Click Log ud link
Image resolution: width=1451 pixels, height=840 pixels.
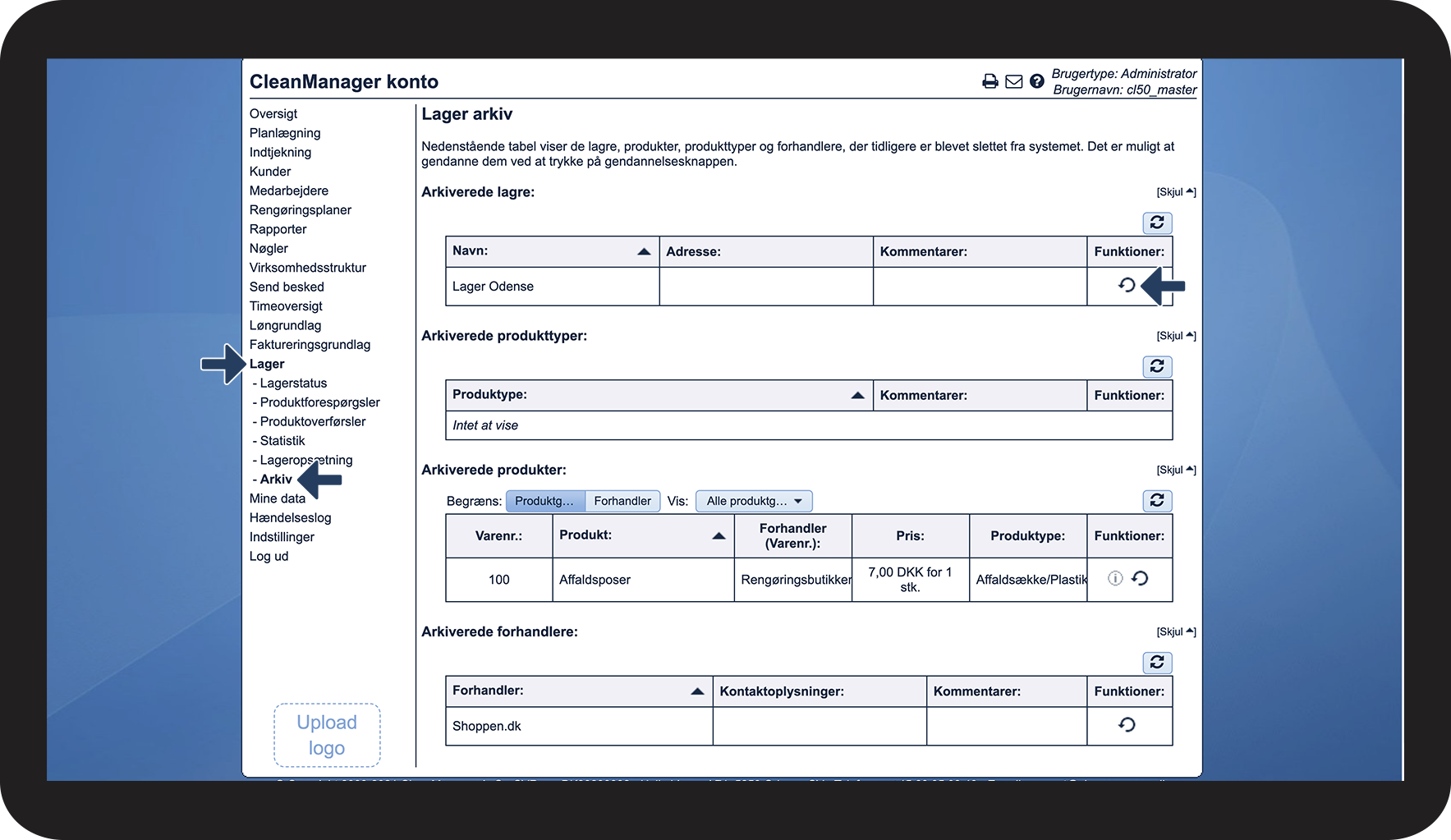(269, 556)
